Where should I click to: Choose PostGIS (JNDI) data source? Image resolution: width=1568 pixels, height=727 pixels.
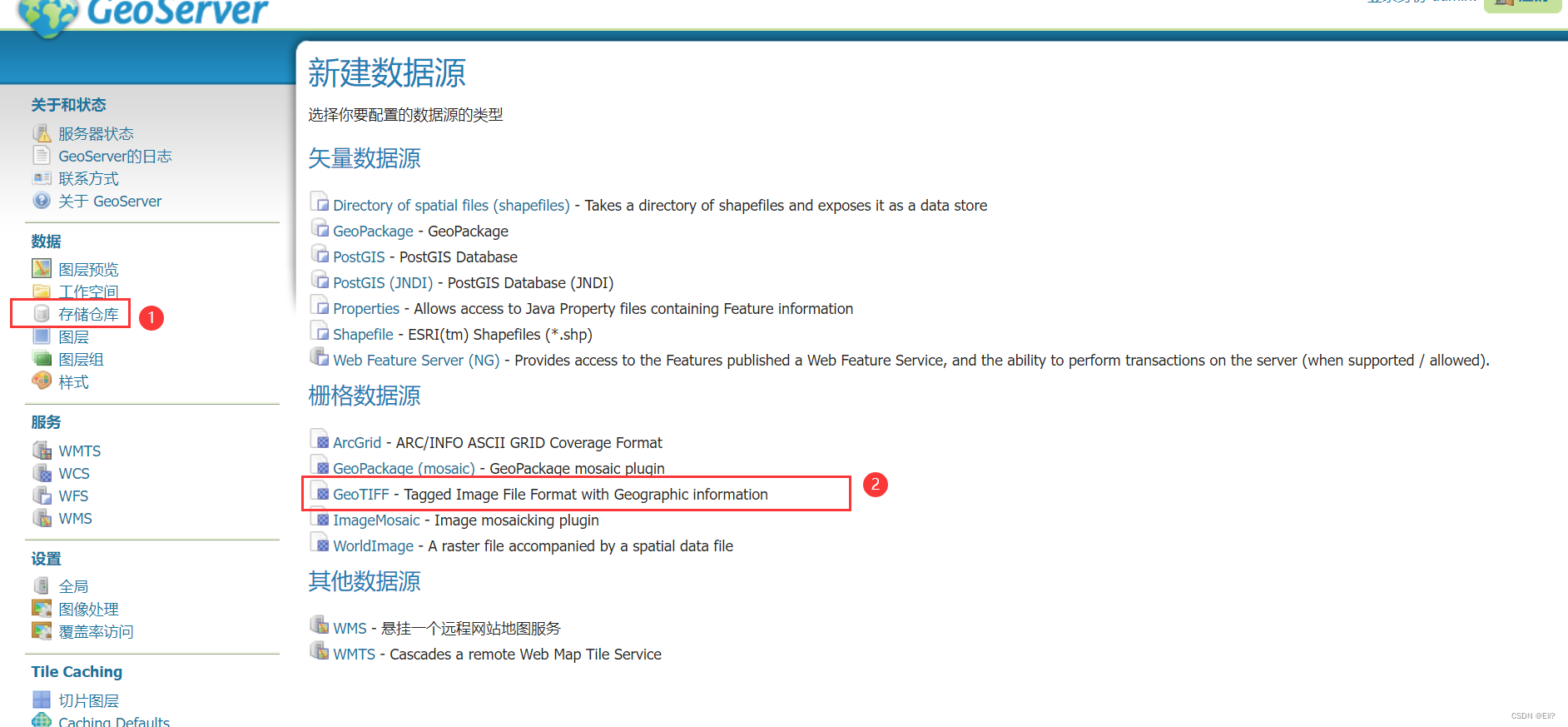coord(383,282)
